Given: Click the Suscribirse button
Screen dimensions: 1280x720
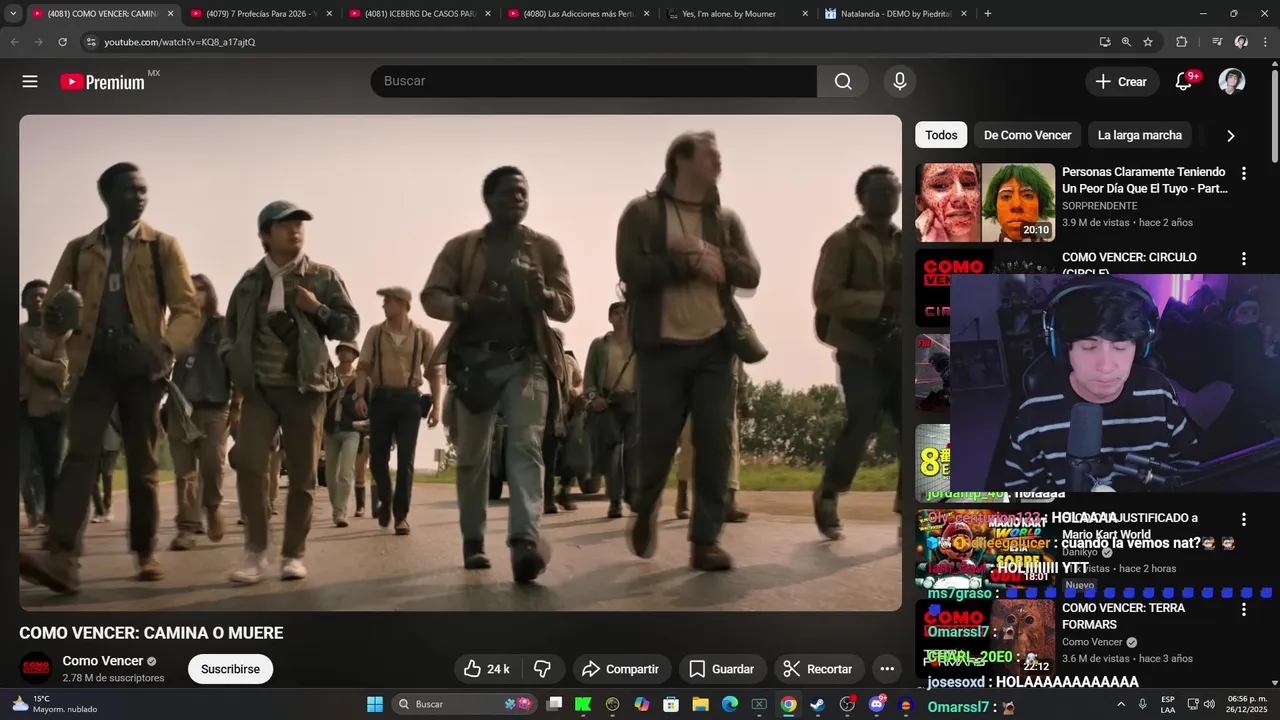Looking at the screenshot, I should click(230, 669).
